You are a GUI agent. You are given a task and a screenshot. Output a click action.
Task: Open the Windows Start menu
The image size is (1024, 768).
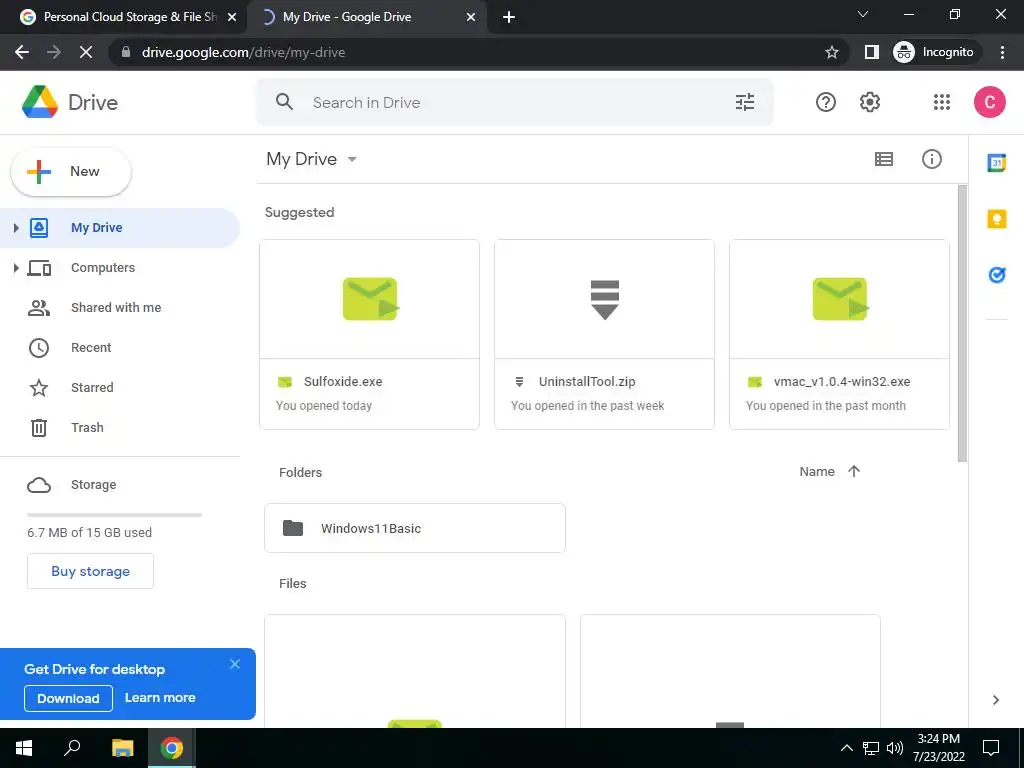[24, 748]
